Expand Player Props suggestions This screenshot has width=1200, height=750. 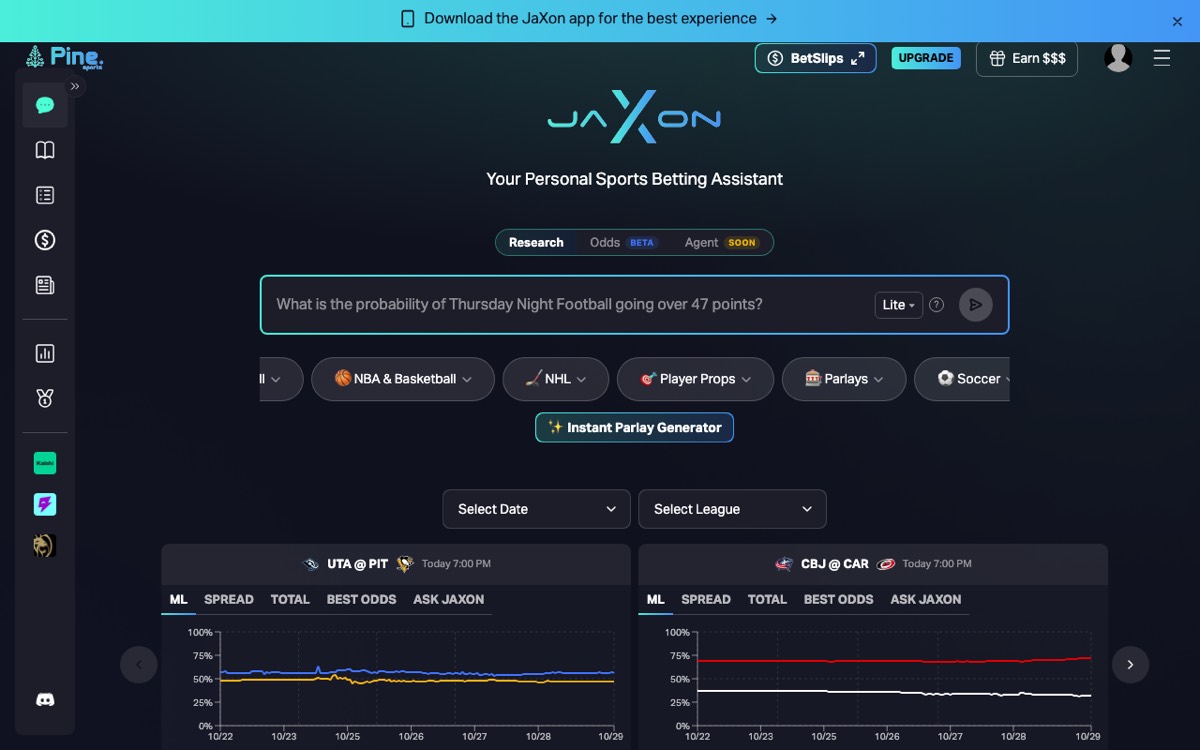click(696, 379)
